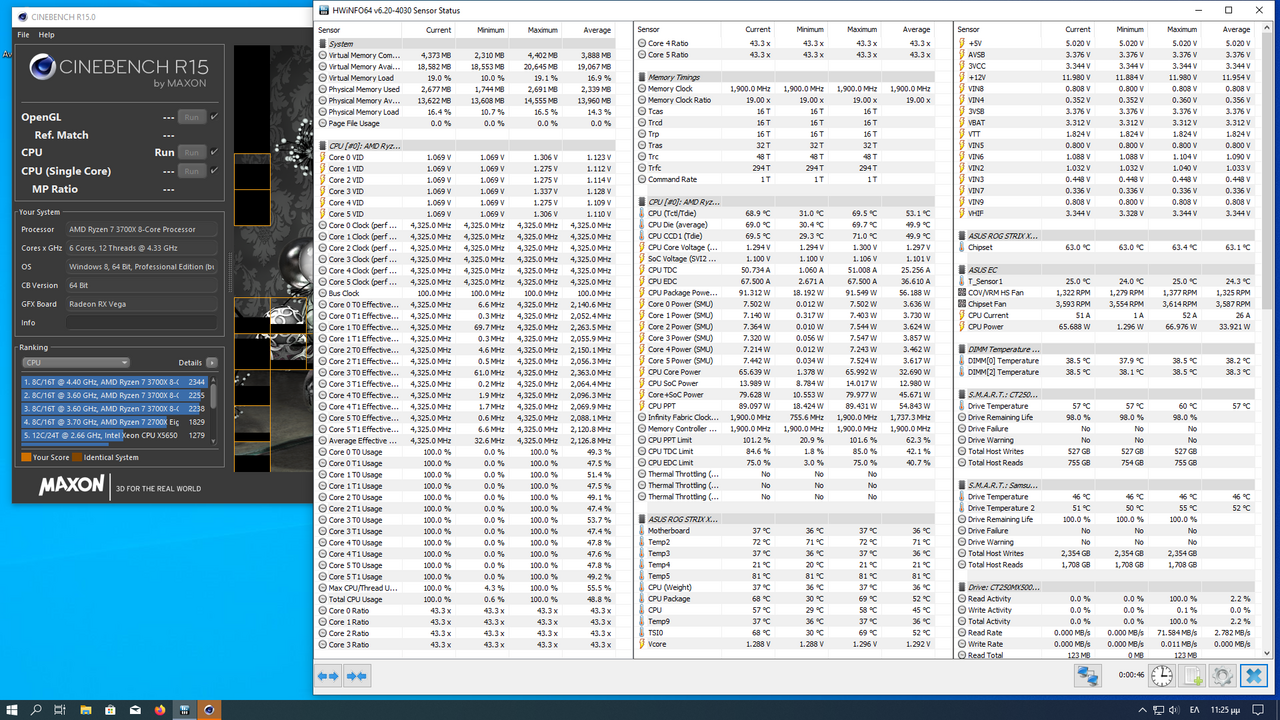Open HWiNFO sensor settings gear
The image size is (1280, 720).
click(1222, 676)
